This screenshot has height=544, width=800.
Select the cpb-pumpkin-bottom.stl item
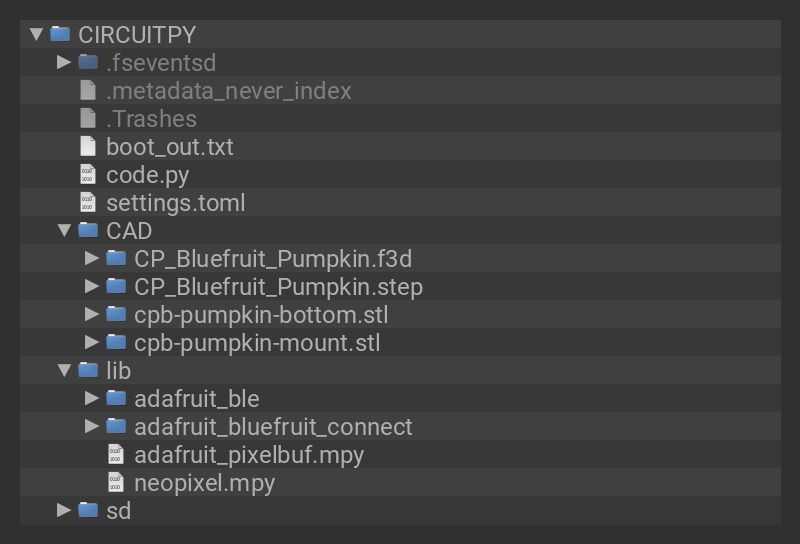pyautogui.click(x=261, y=314)
